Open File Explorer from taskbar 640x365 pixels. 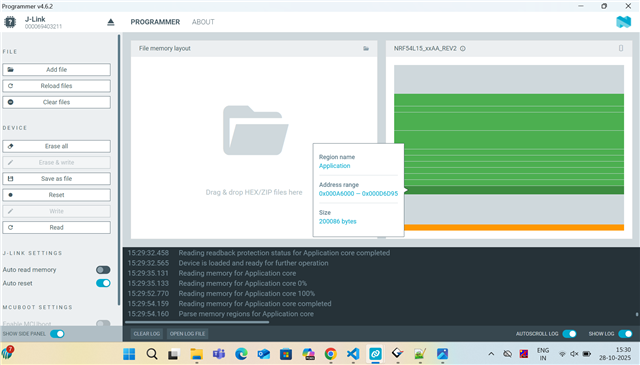click(197, 354)
